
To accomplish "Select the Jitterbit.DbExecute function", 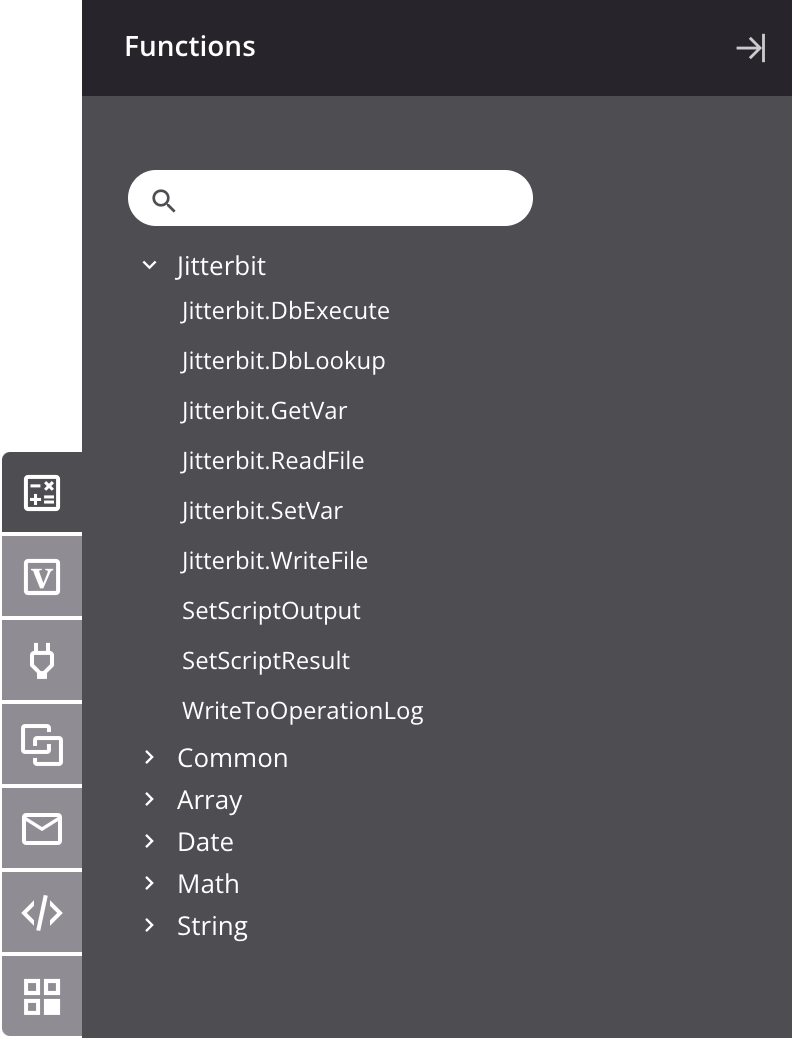I will coord(286,310).
